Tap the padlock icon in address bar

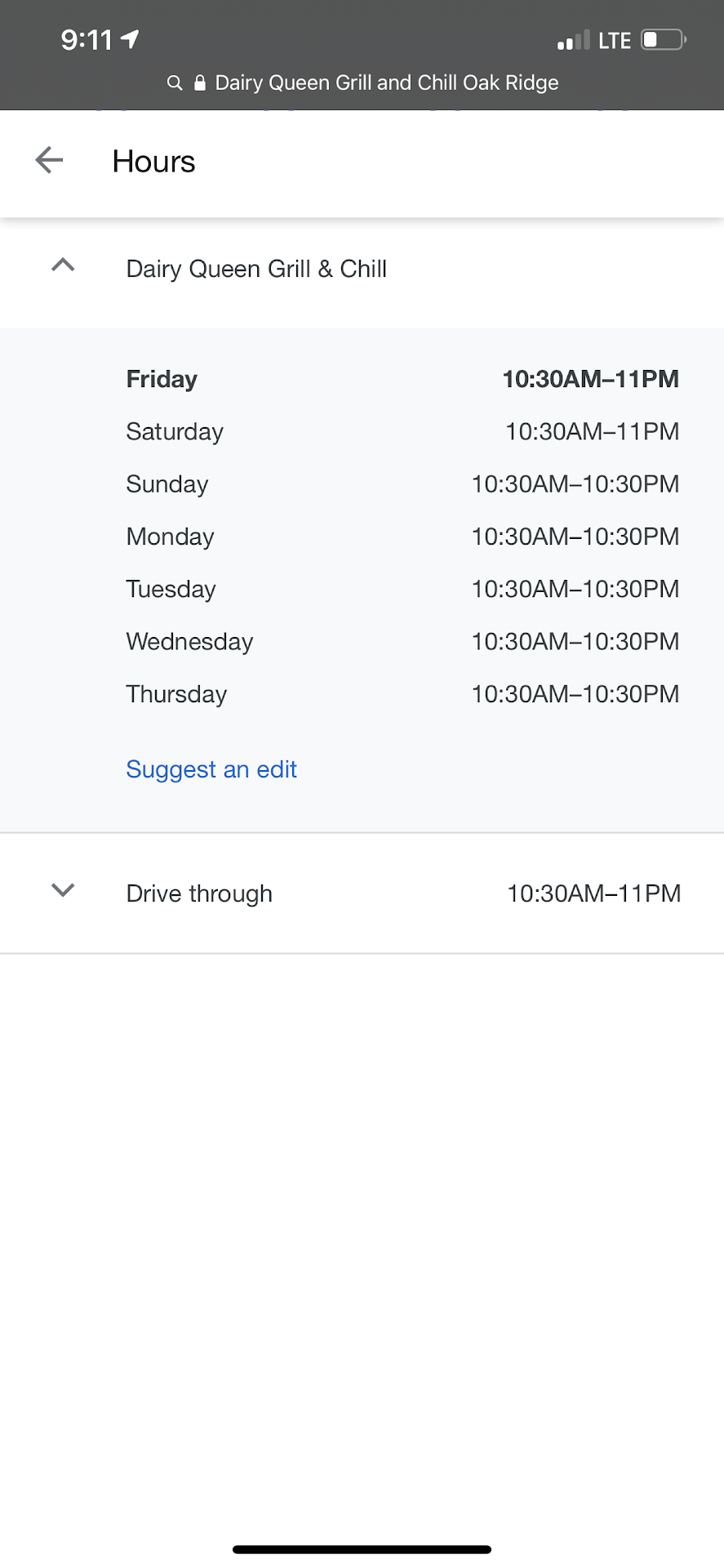[199, 83]
